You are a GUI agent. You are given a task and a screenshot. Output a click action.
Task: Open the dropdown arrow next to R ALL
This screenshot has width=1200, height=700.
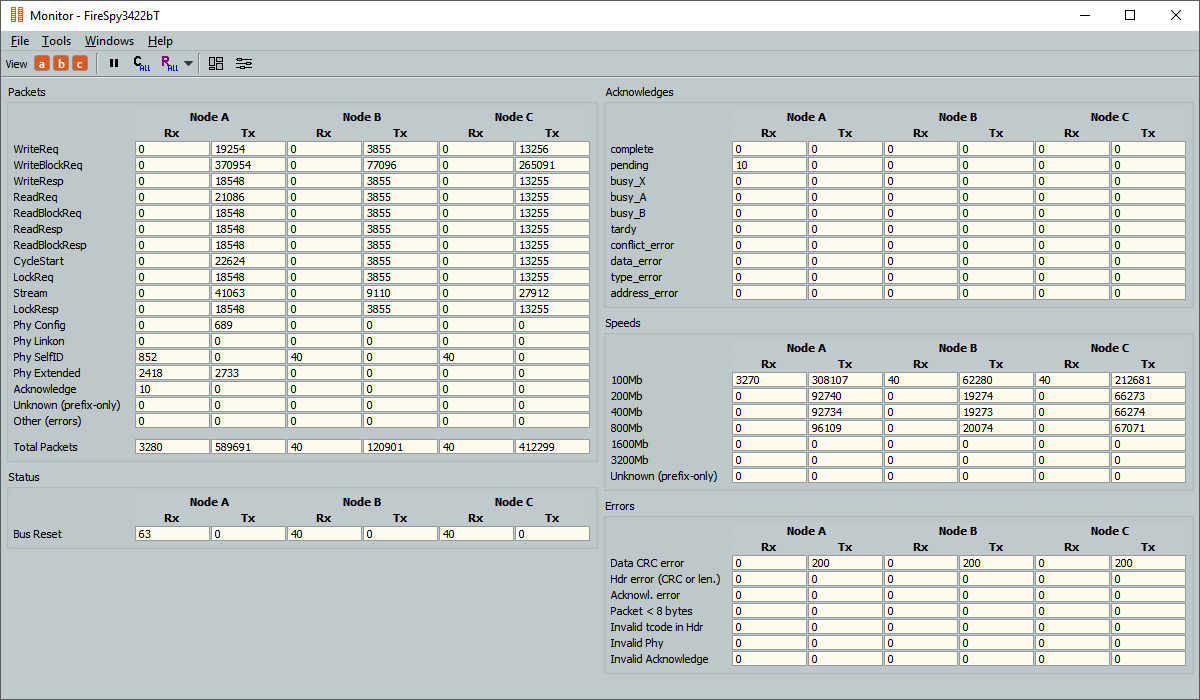[189, 64]
